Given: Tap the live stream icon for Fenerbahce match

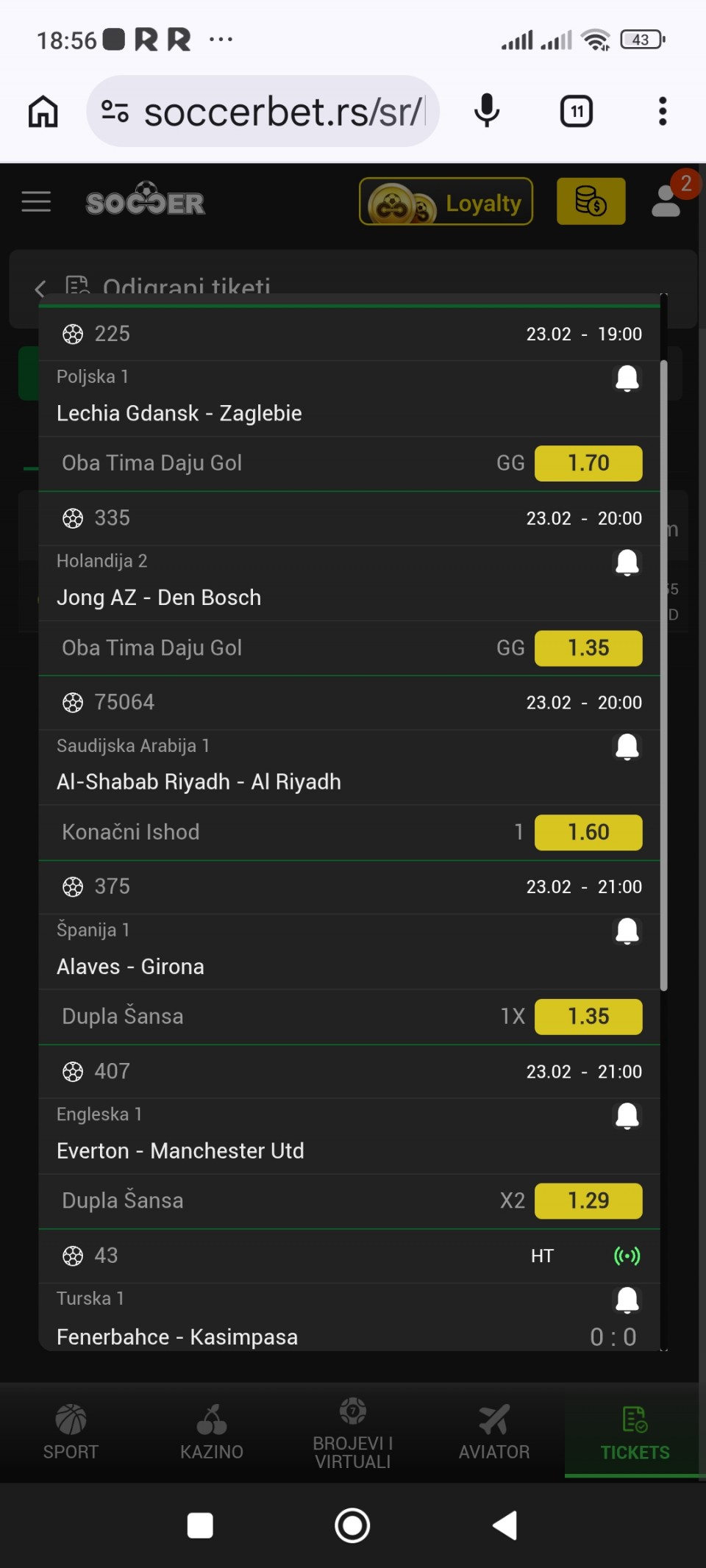Looking at the screenshot, I should pyautogui.click(x=627, y=1256).
